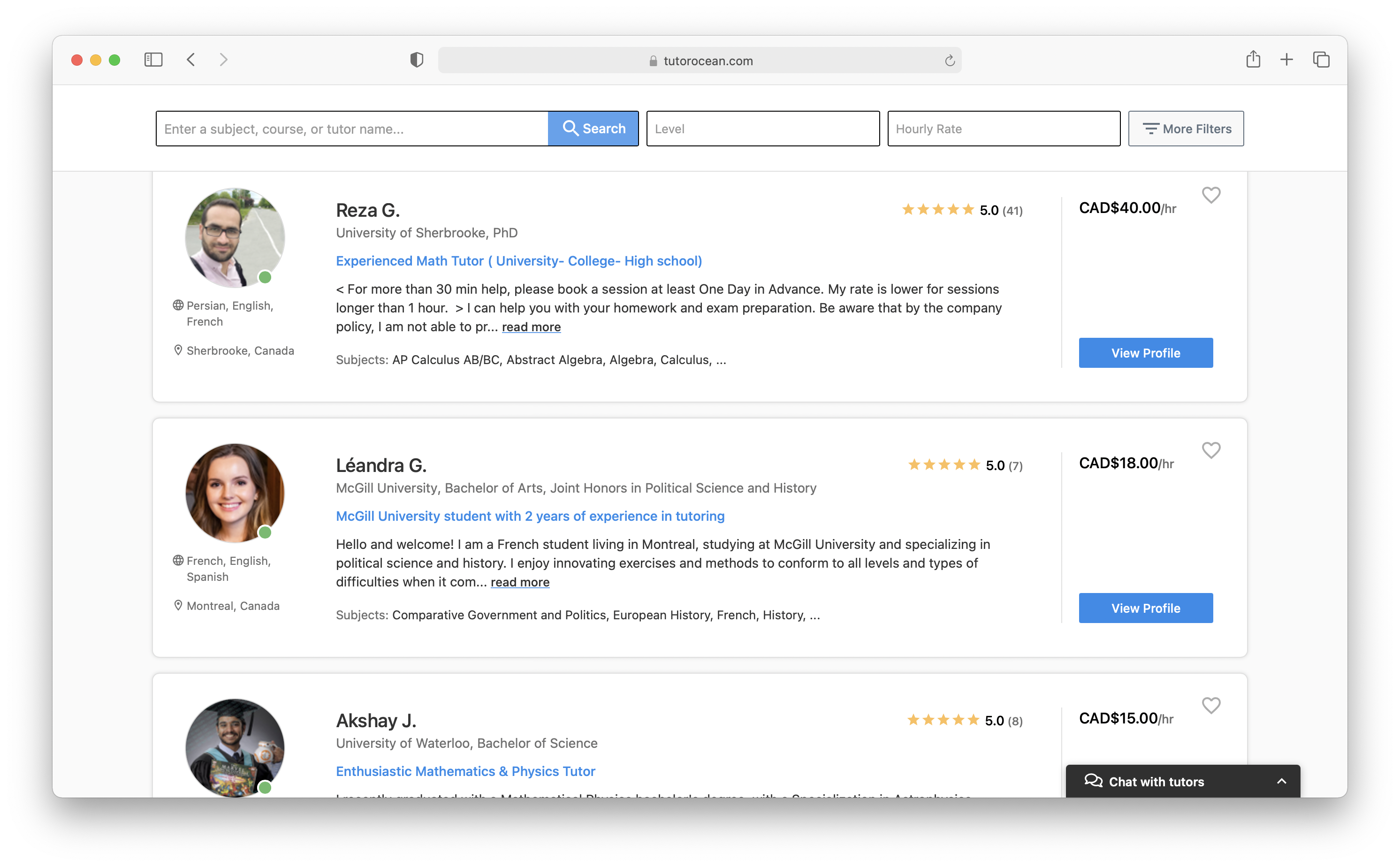
Task: Go back to the previous page
Action: [191, 60]
